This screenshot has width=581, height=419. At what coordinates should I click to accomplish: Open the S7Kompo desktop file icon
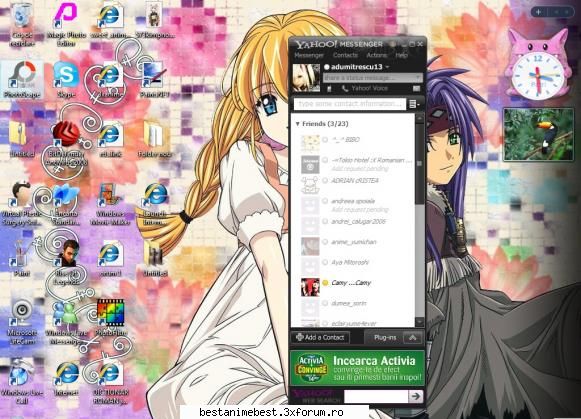(155, 20)
